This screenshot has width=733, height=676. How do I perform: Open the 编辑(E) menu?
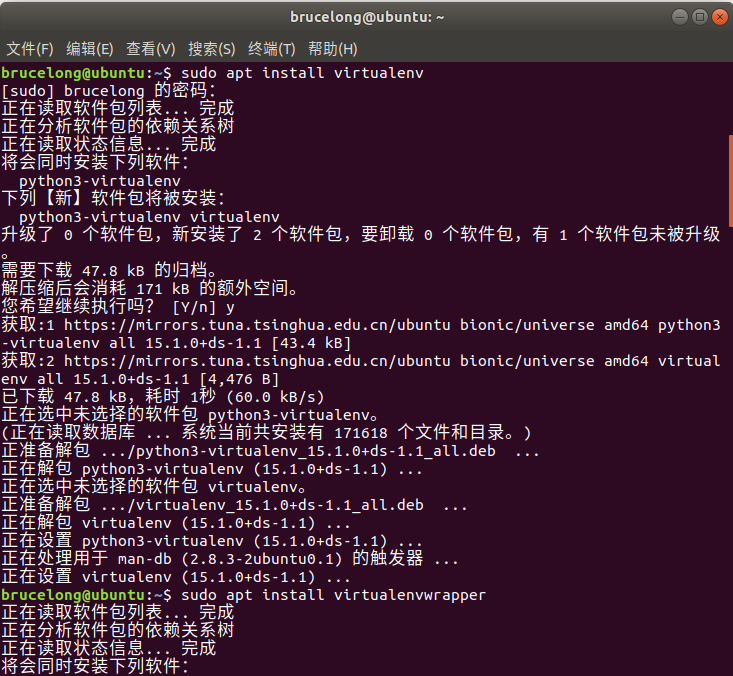(90, 49)
